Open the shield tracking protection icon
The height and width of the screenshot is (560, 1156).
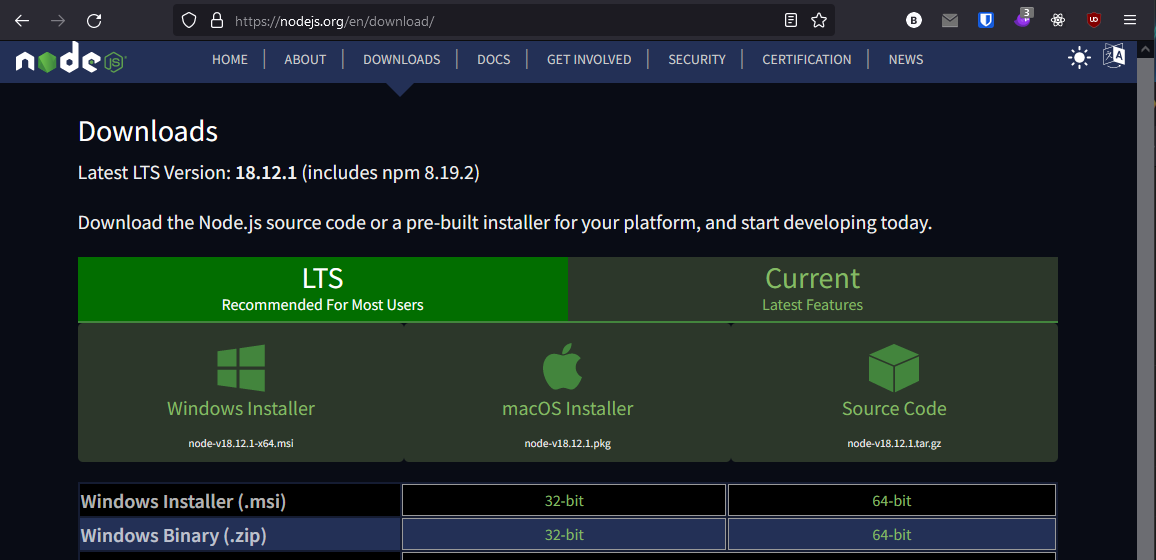click(x=189, y=21)
